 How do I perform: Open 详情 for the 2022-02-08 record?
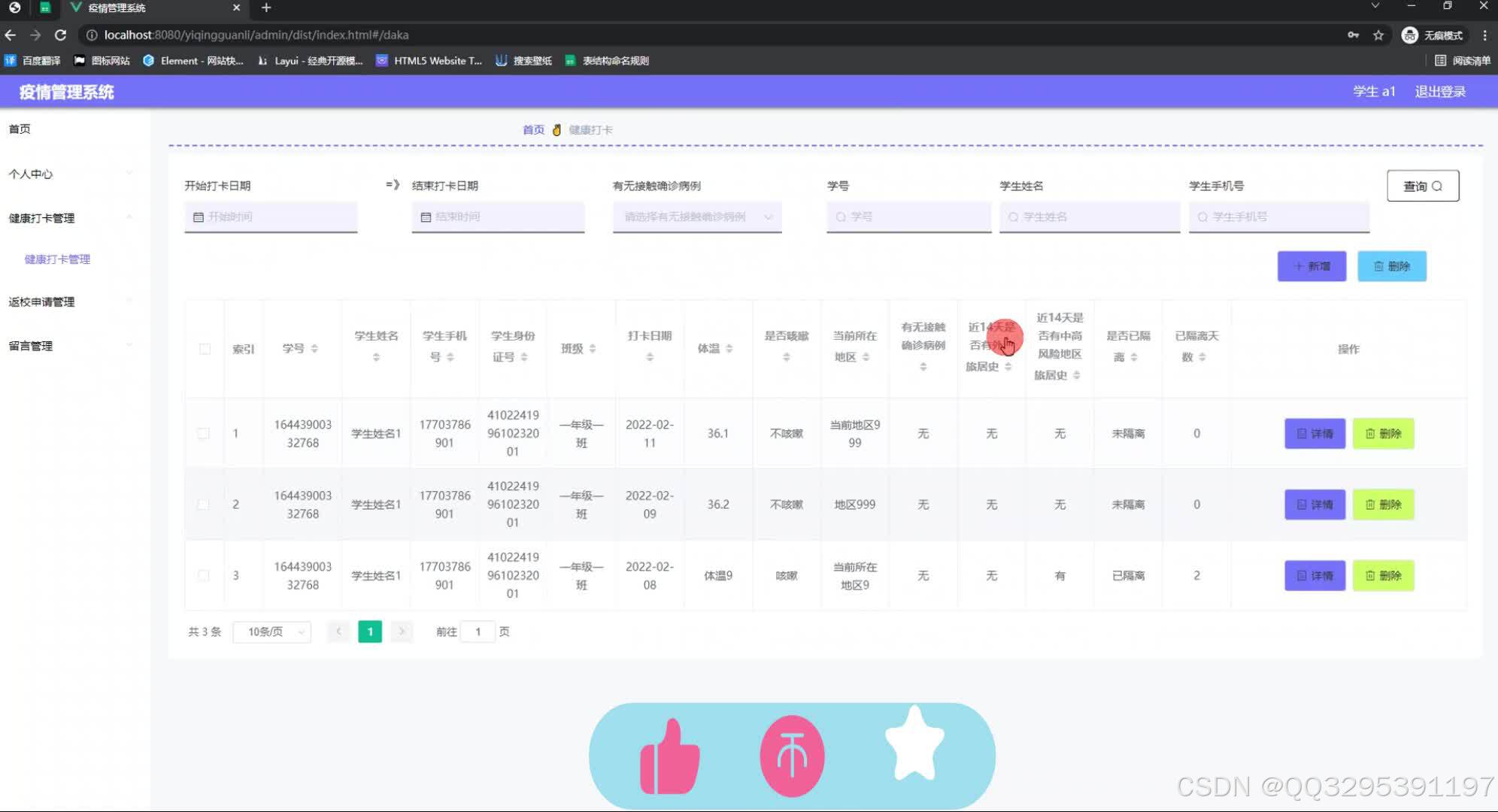point(1315,575)
